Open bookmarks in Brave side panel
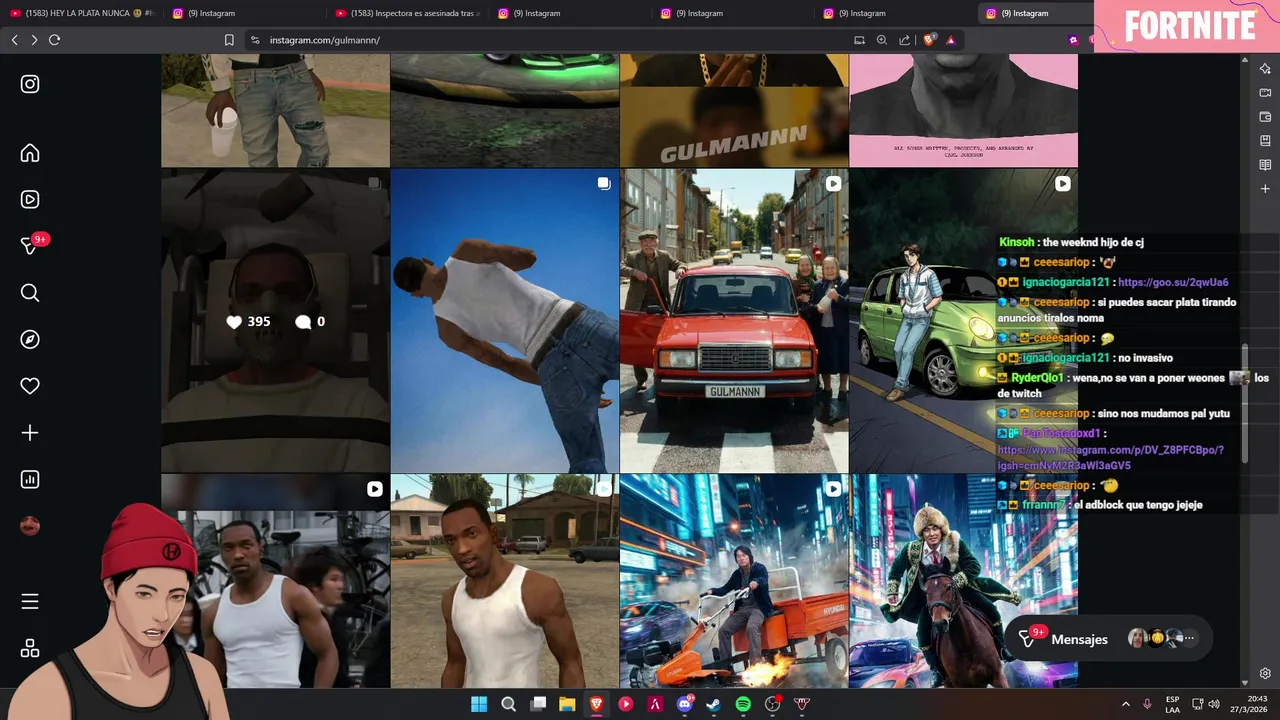Viewport: 1280px width, 720px height. coord(1265,140)
